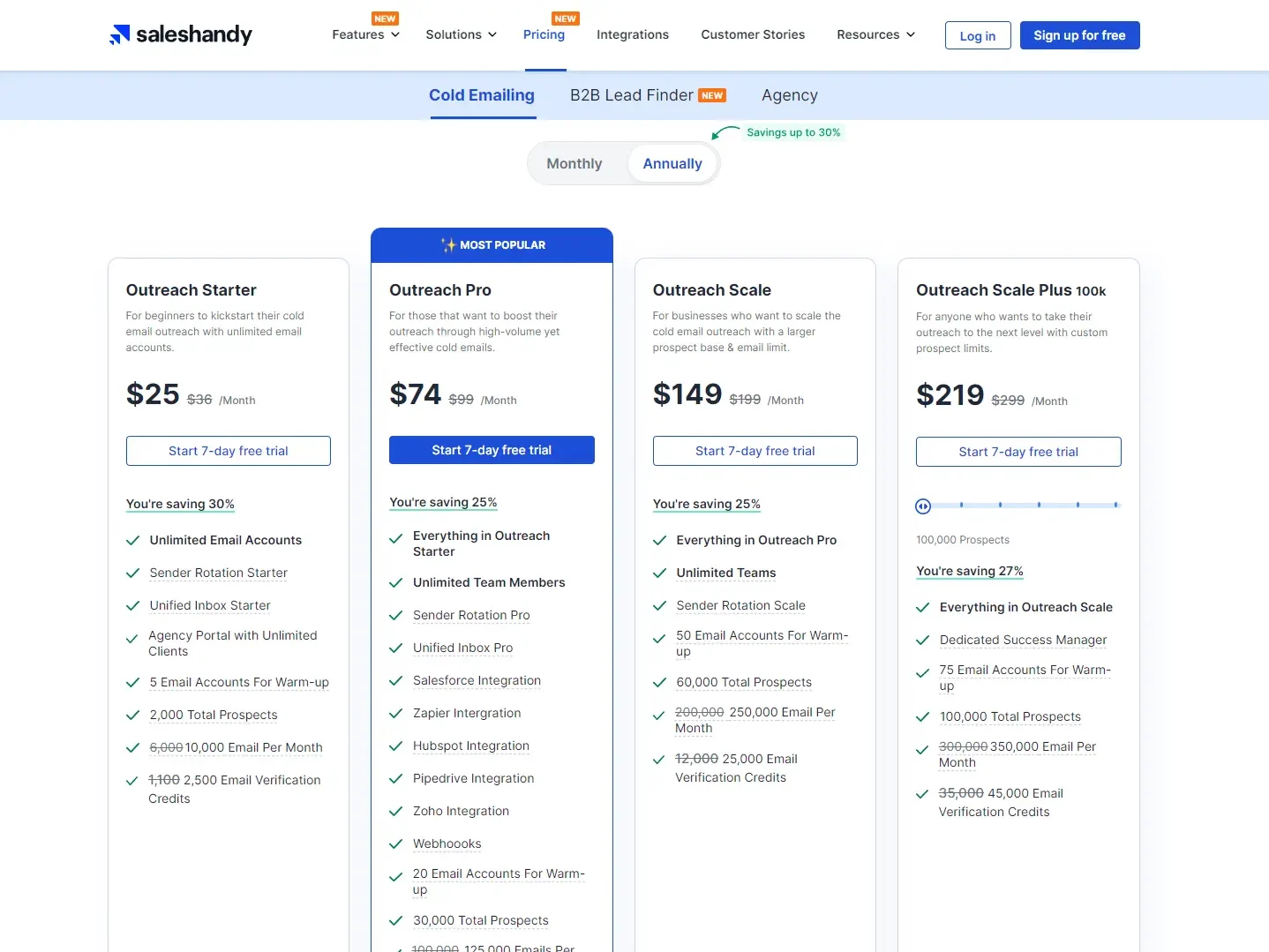Click 60,000 Total Prospects feature

click(744, 682)
